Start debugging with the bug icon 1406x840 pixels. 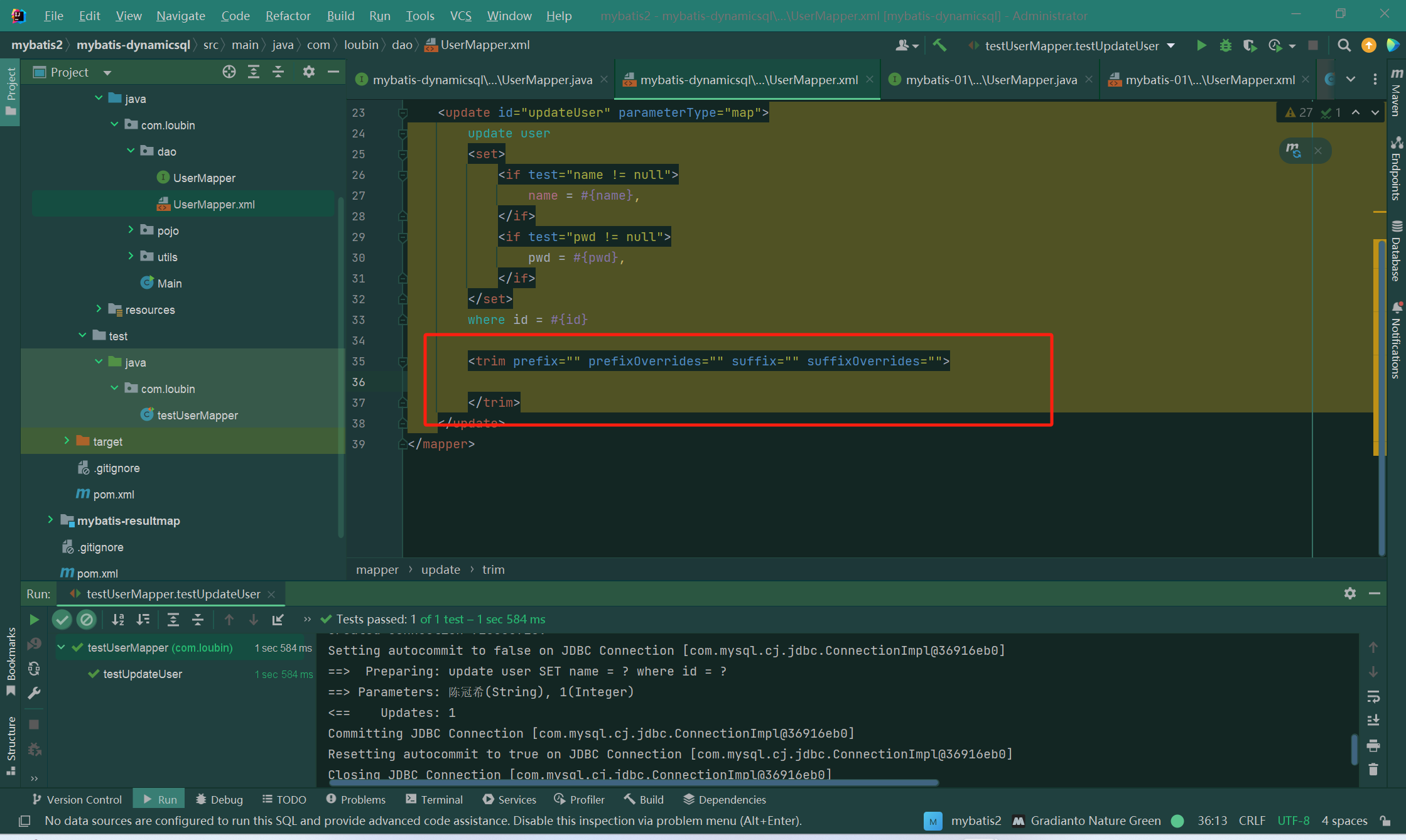click(x=1225, y=45)
